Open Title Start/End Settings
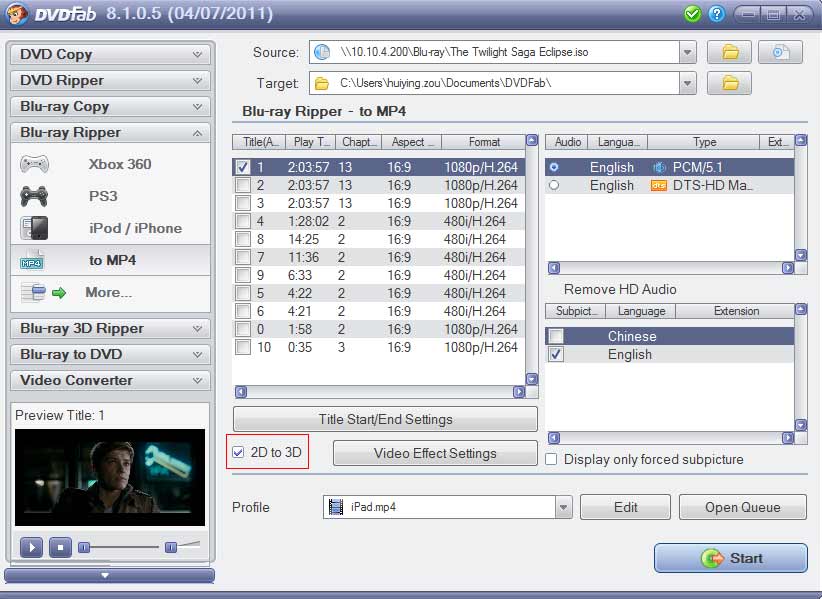 pyautogui.click(x=385, y=419)
